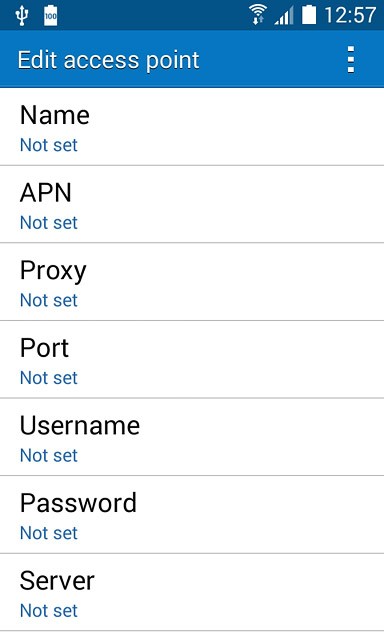
Task: Edit the APN field
Action: (x=192, y=204)
